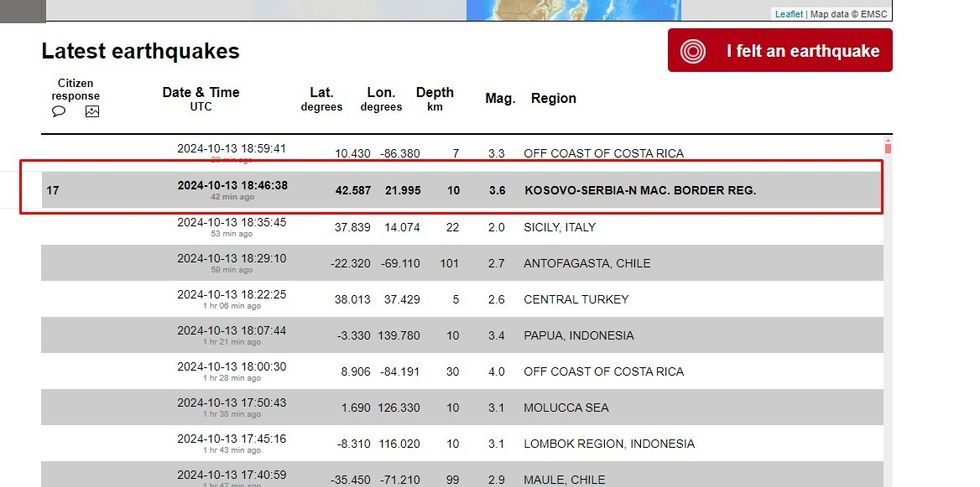The image size is (980, 487).
Task: Select the Antofagasta, Chile earthquake row
Action: (x=587, y=264)
